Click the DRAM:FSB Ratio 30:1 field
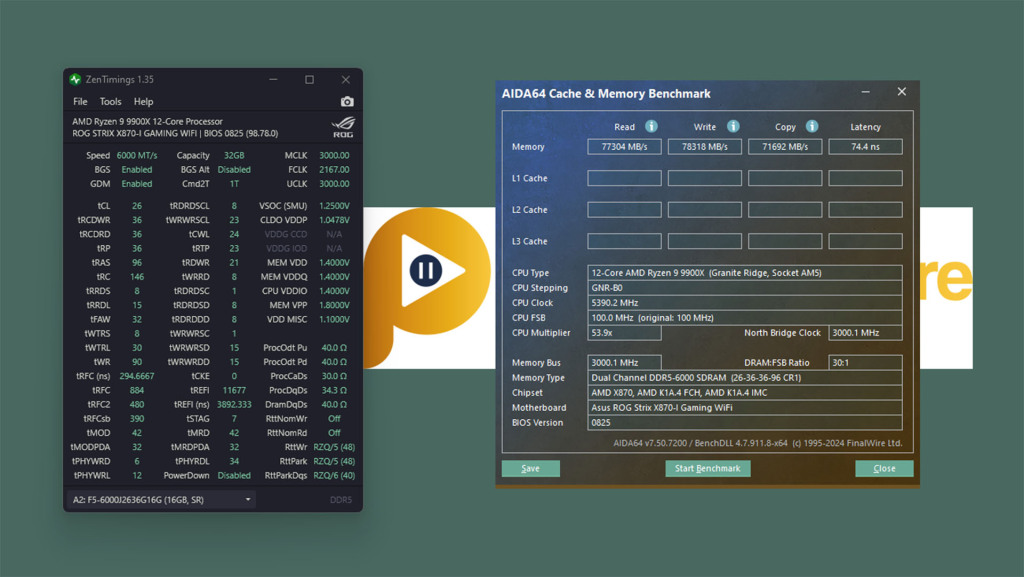The image size is (1024, 577). (x=865, y=363)
